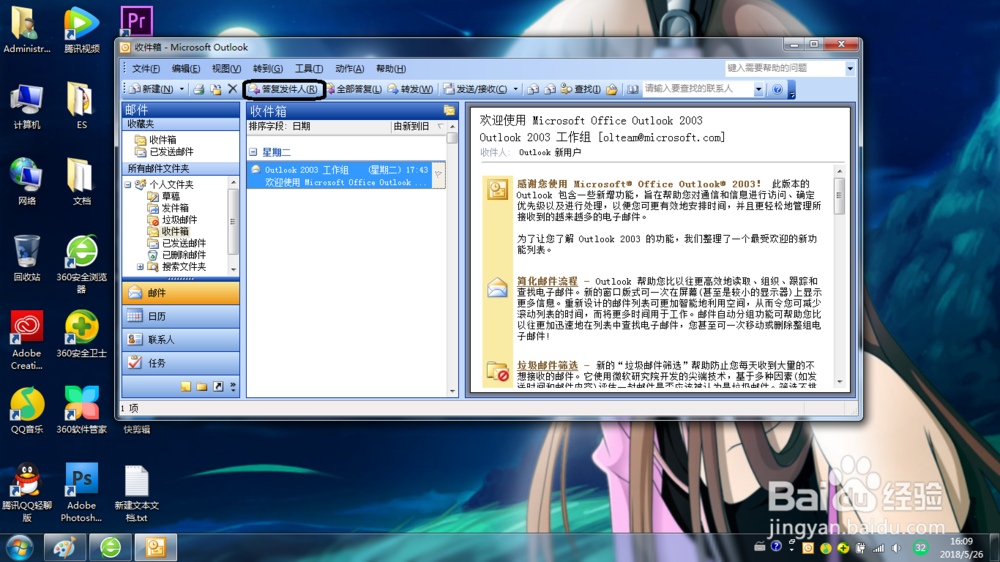The image size is (1000, 562).
Task: Click the reading pane vertical scrollbar
Action: [x=839, y=276]
